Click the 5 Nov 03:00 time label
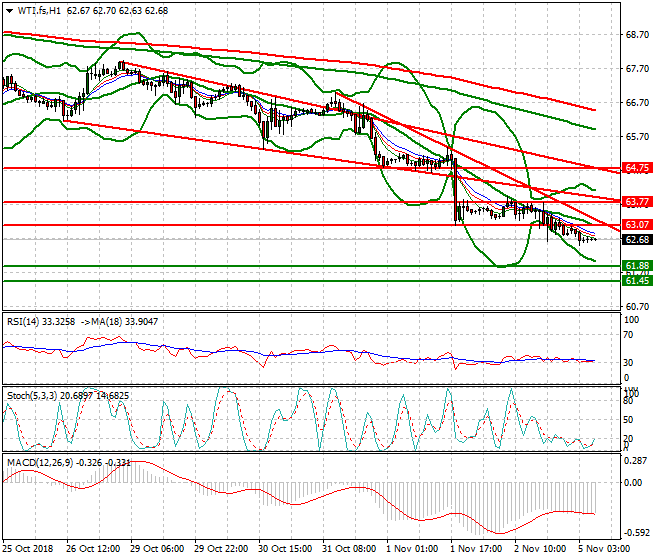 pos(604,549)
